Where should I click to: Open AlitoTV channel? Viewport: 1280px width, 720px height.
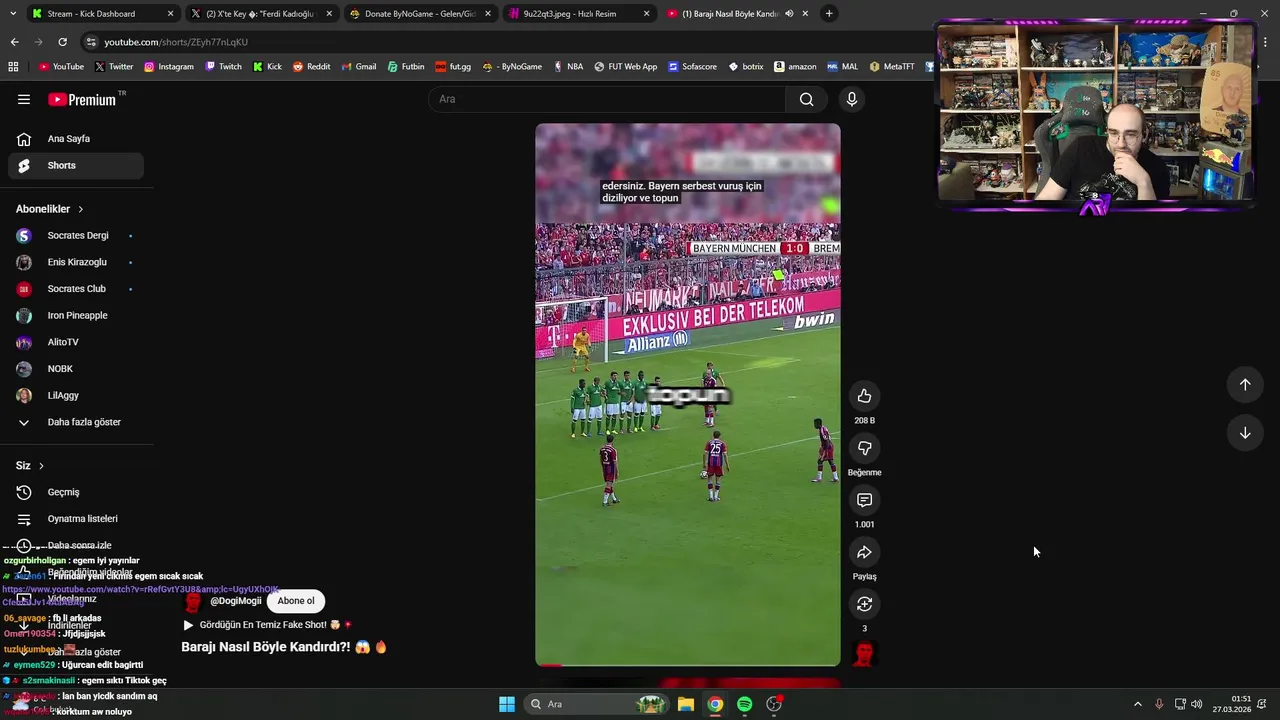[76, 342]
